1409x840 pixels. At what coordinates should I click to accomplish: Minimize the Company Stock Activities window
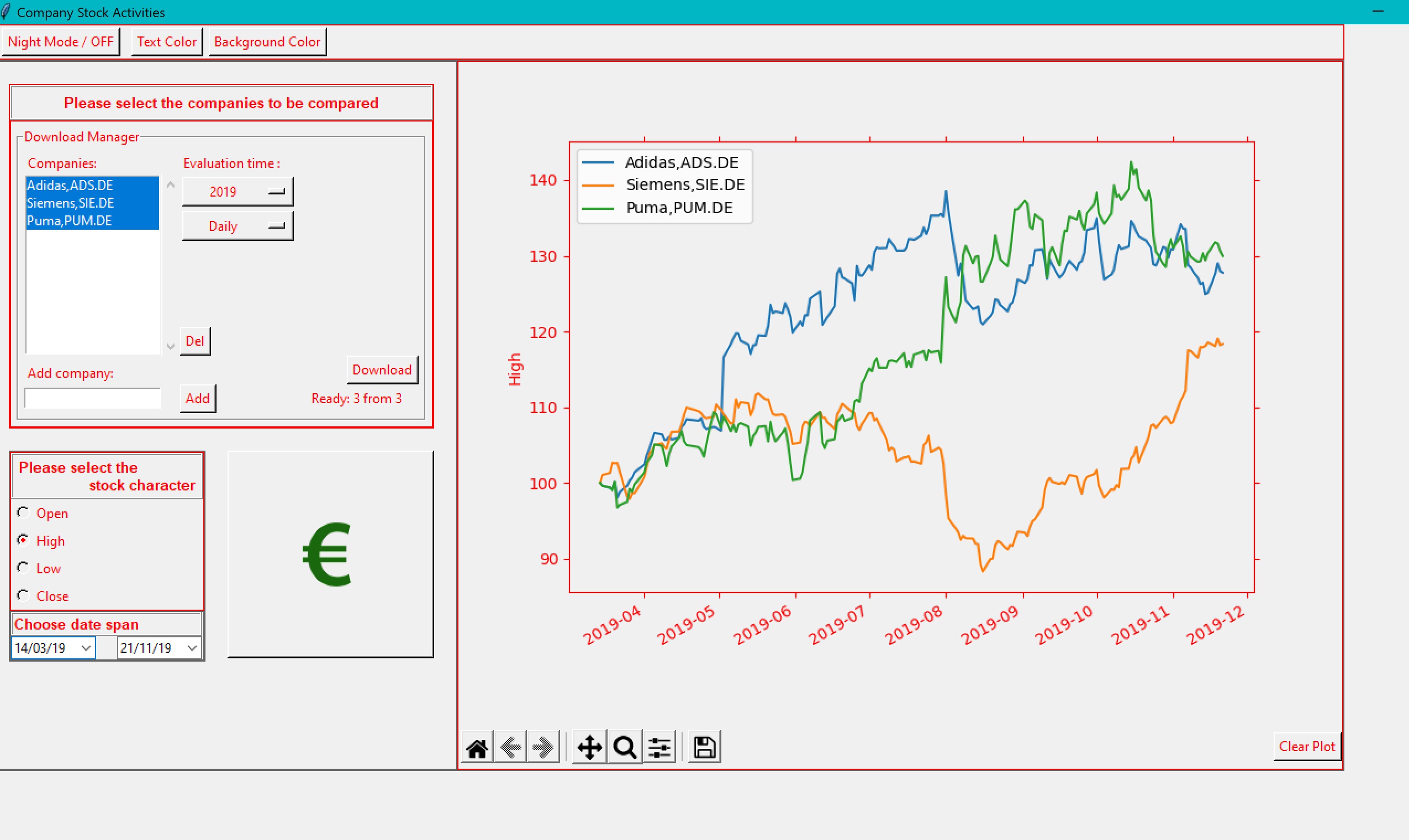[1378, 11]
